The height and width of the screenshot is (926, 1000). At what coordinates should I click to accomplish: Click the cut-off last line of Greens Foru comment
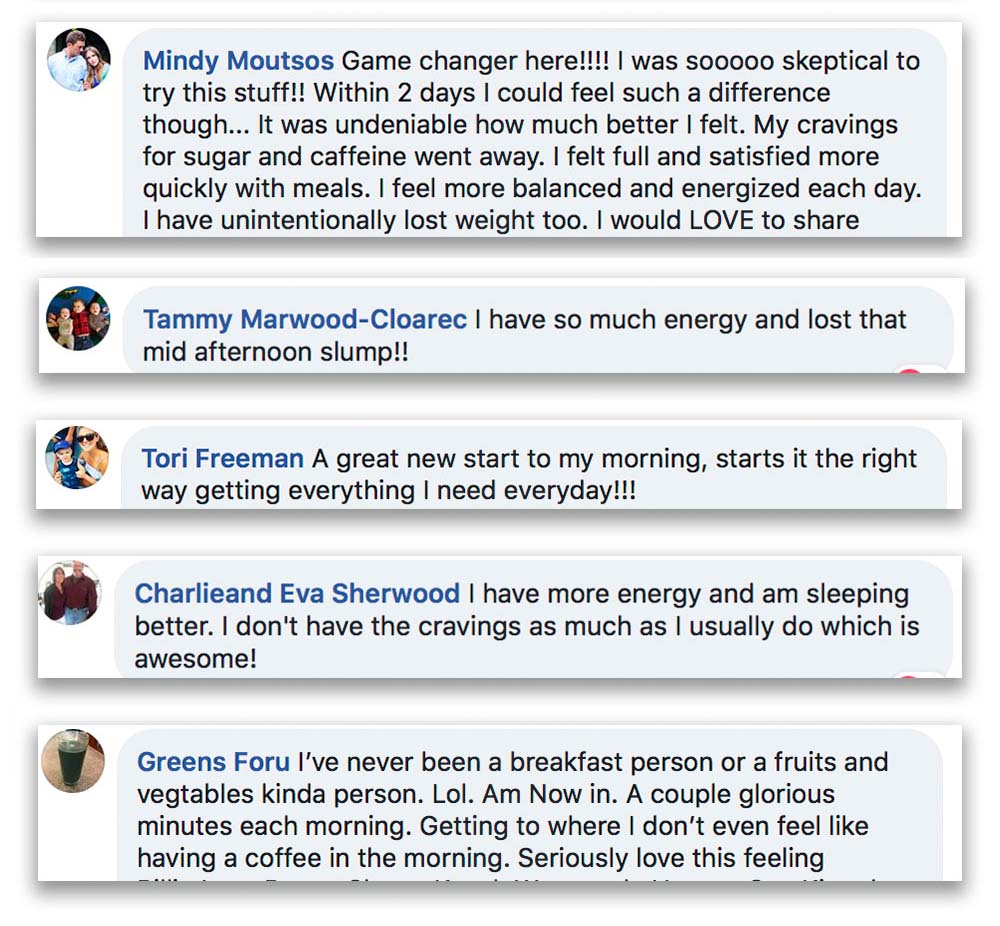[500, 879]
